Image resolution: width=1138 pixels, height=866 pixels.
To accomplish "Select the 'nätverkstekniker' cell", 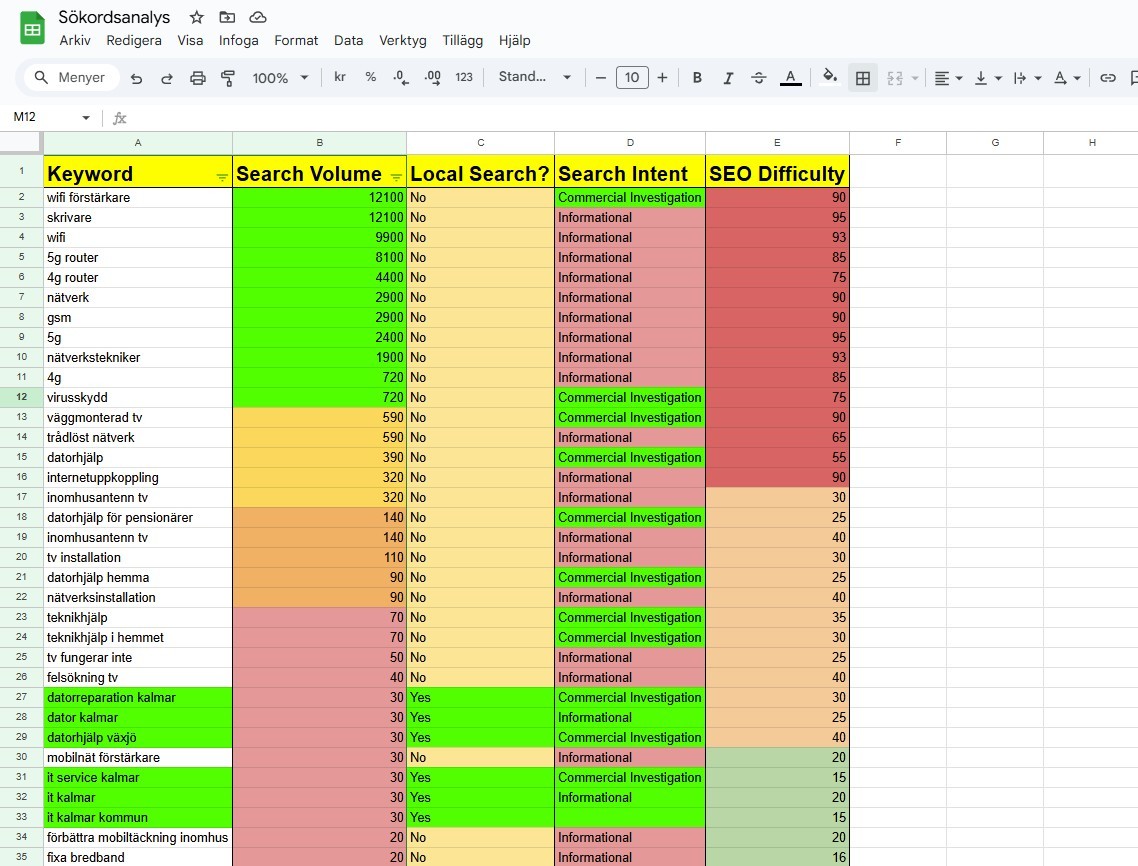I will 138,357.
